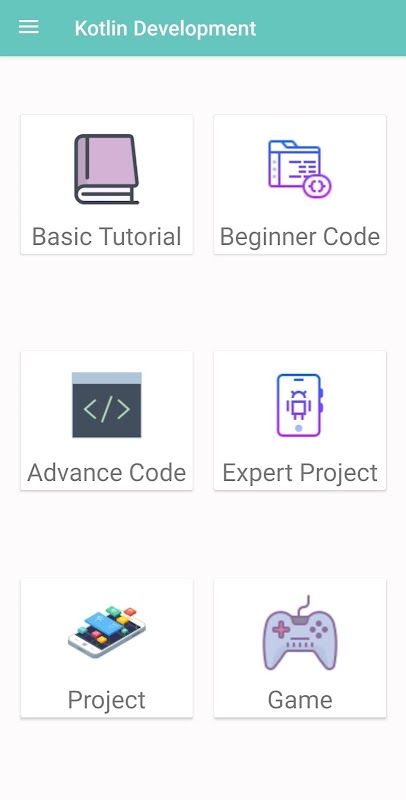Click the dark code brackets window icon

coord(107,405)
